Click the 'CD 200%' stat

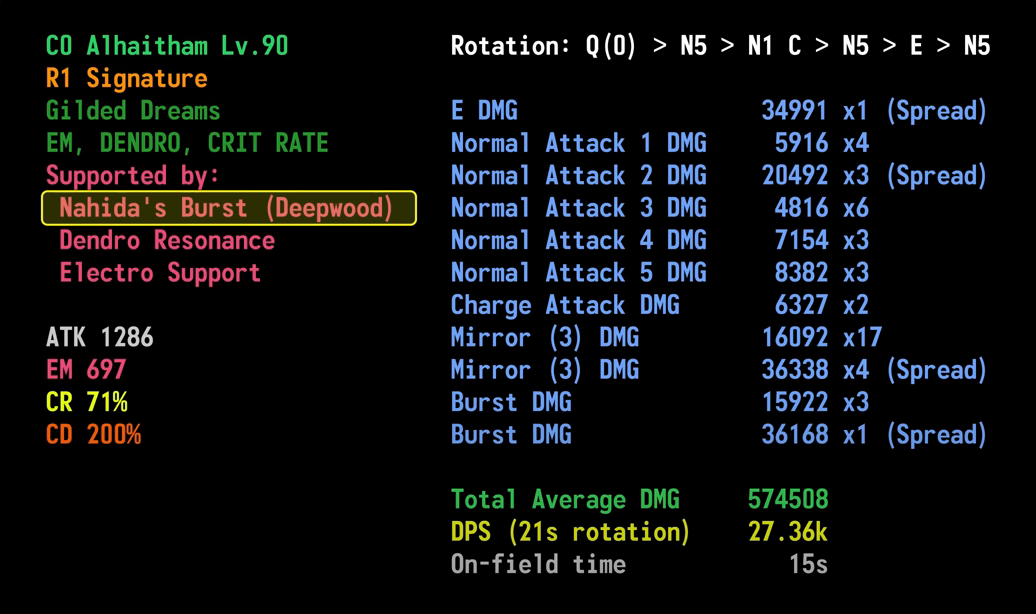[93, 435]
